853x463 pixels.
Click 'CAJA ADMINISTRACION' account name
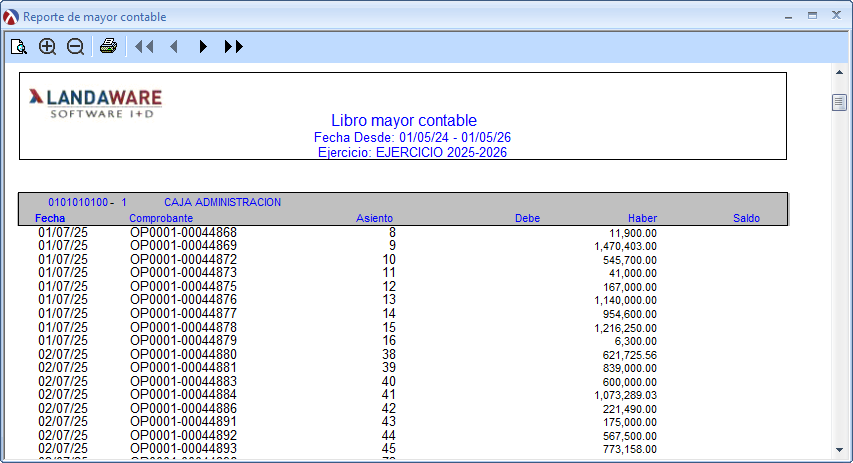click(x=222, y=202)
